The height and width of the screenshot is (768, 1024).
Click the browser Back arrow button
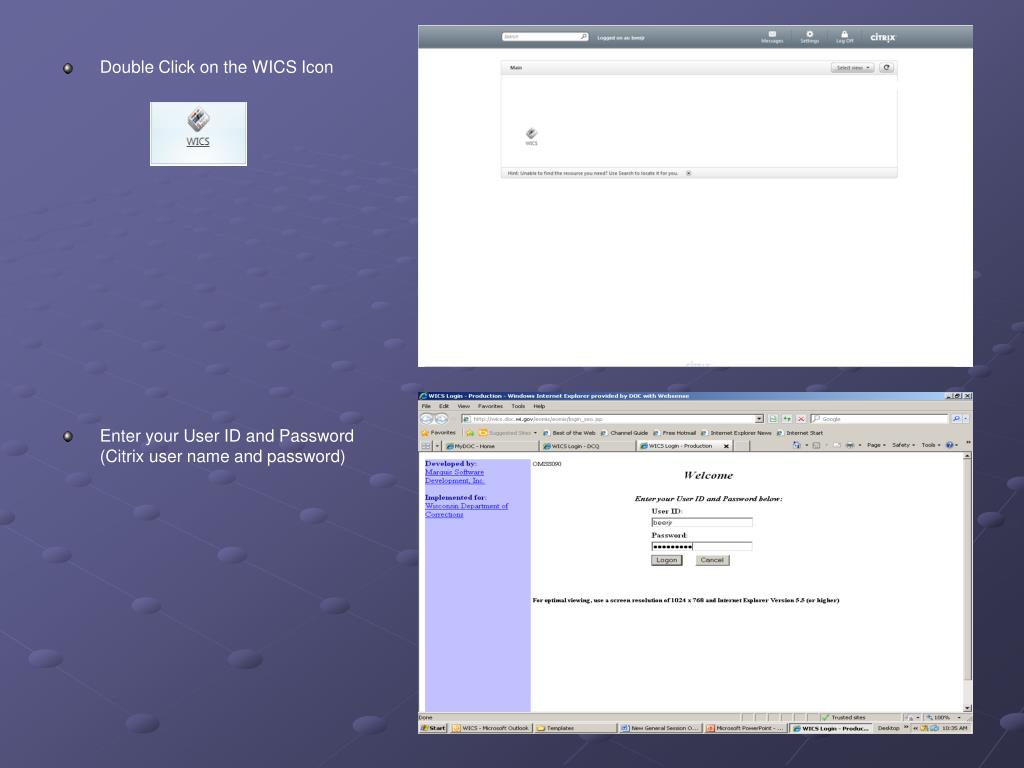click(426, 419)
